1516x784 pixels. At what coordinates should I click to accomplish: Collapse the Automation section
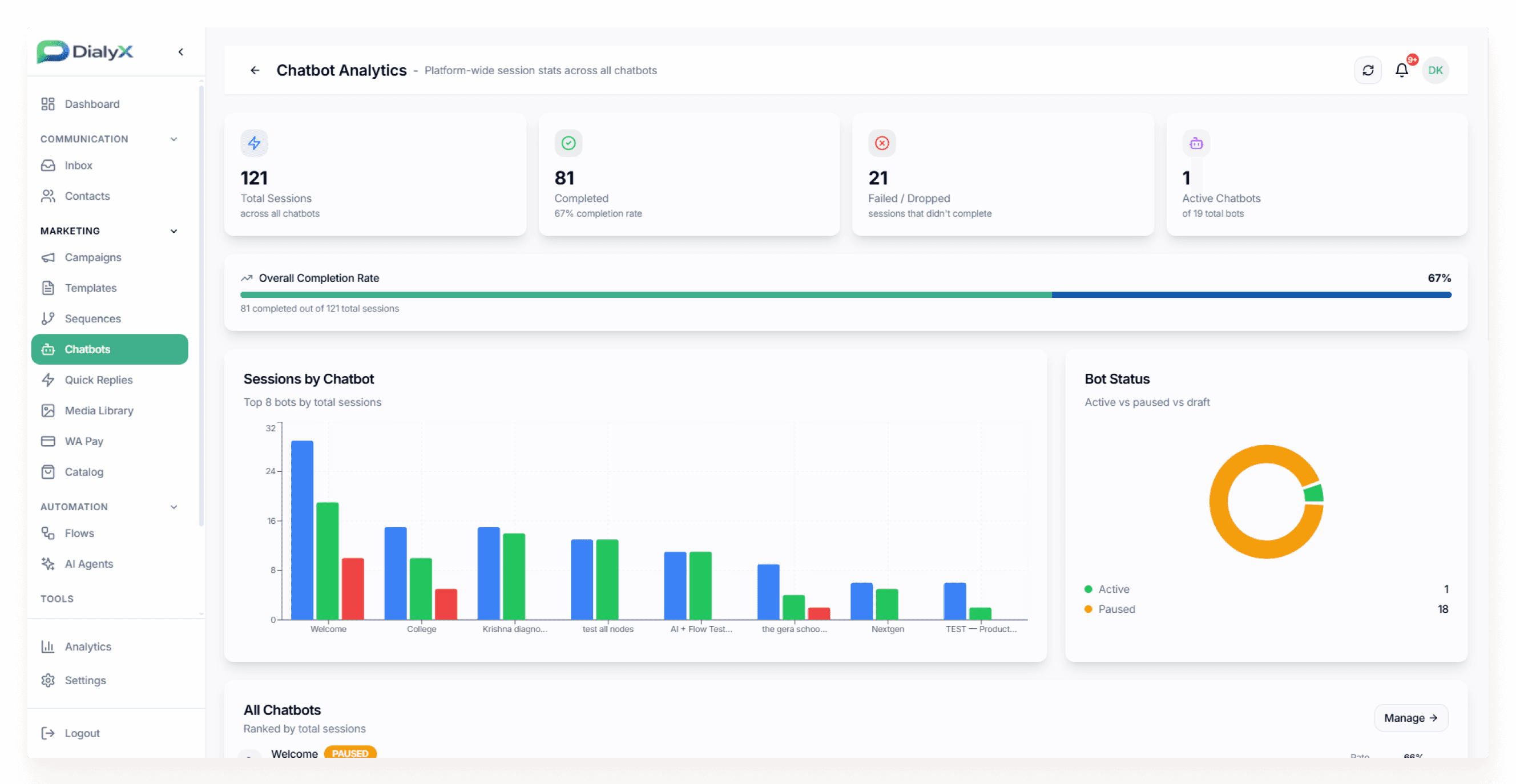(174, 506)
